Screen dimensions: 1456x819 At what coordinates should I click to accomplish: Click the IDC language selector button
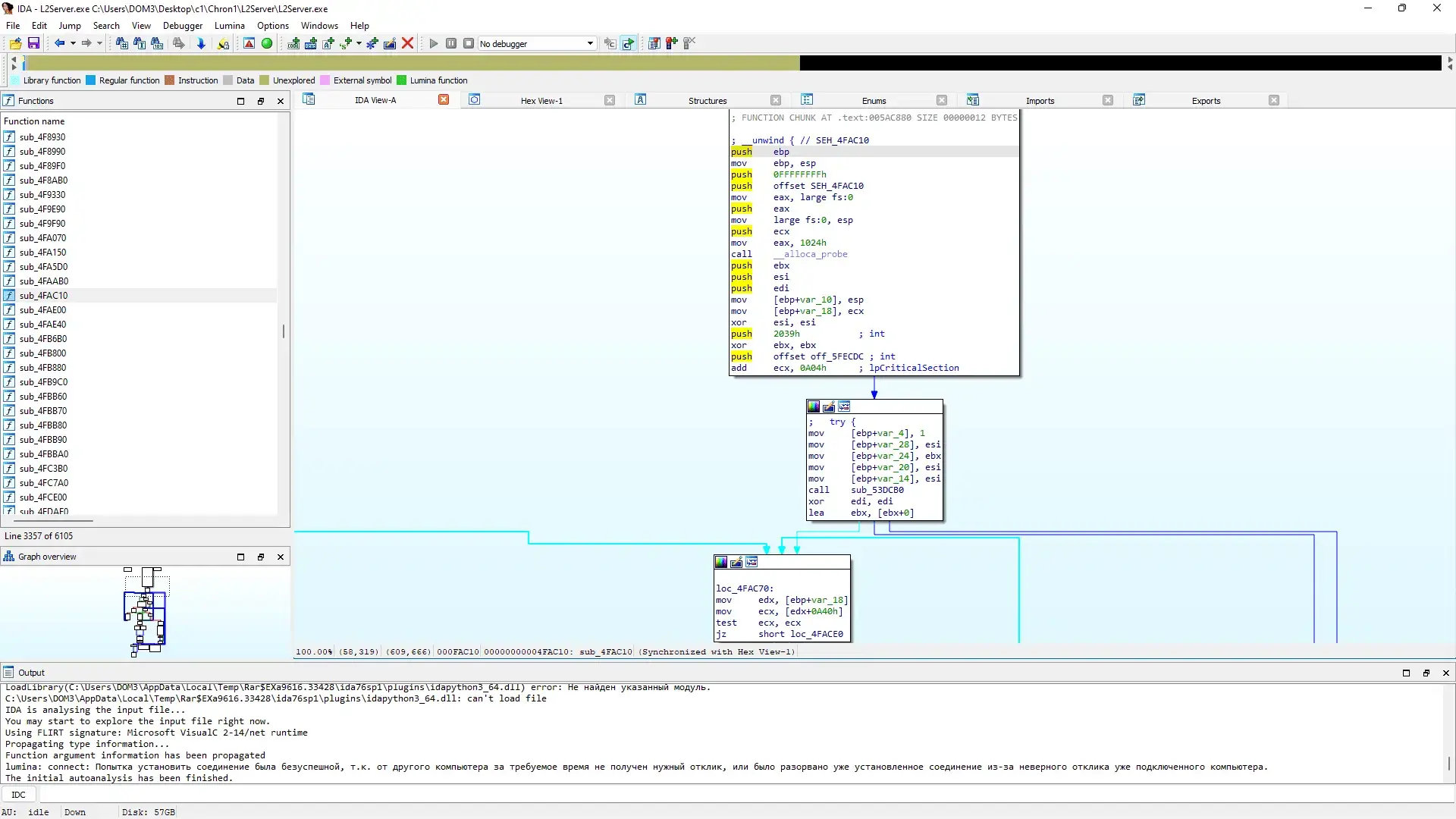point(19,795)
